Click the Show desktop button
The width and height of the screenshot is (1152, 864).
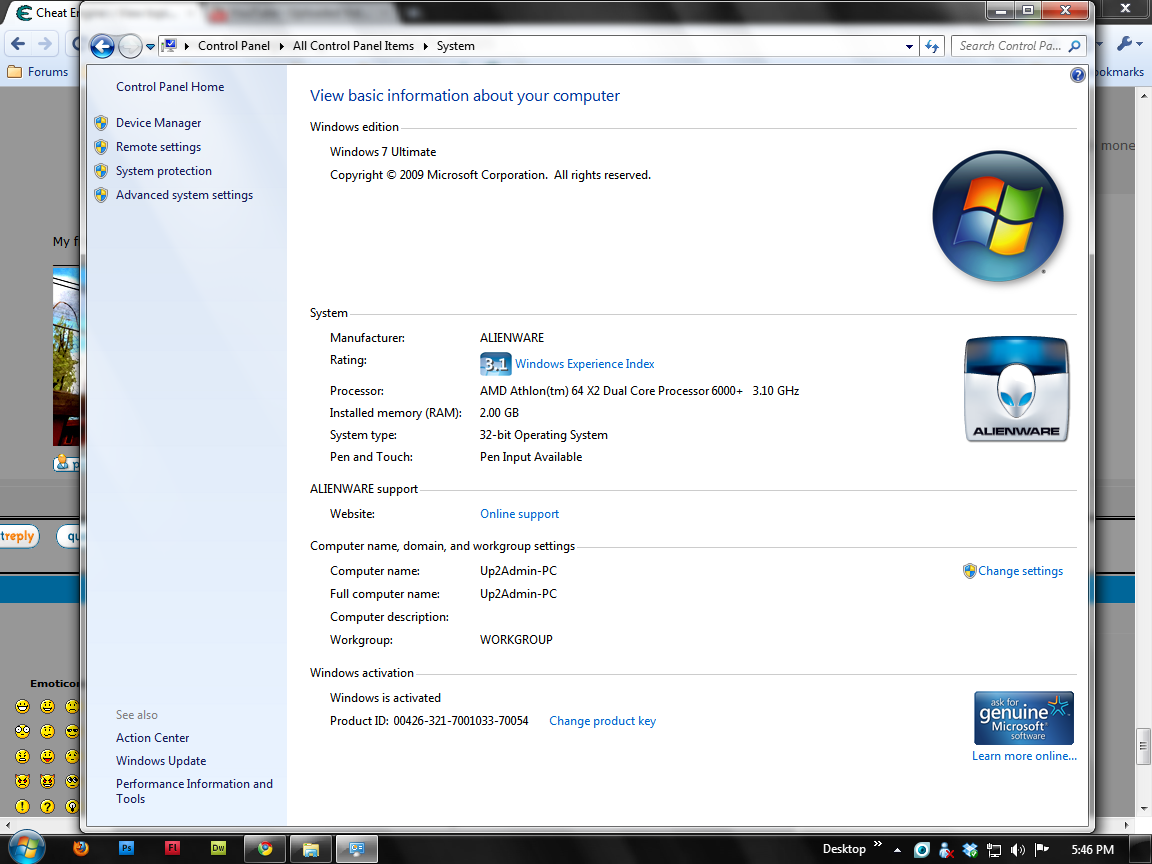[1140, 849]
